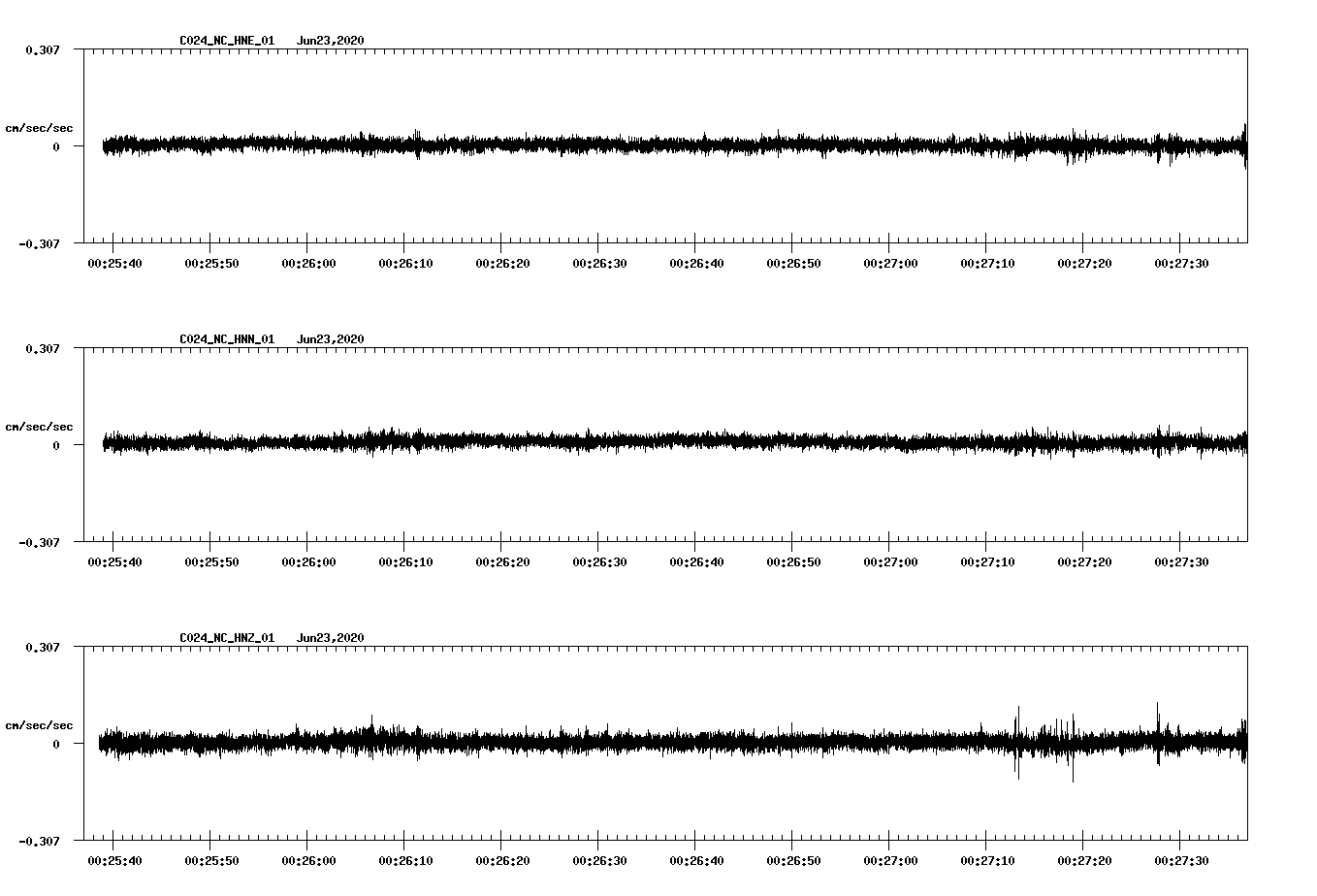Select time label 00:27:00 under HNE plot
This screenshot has height=896, width=1317.
890,264
